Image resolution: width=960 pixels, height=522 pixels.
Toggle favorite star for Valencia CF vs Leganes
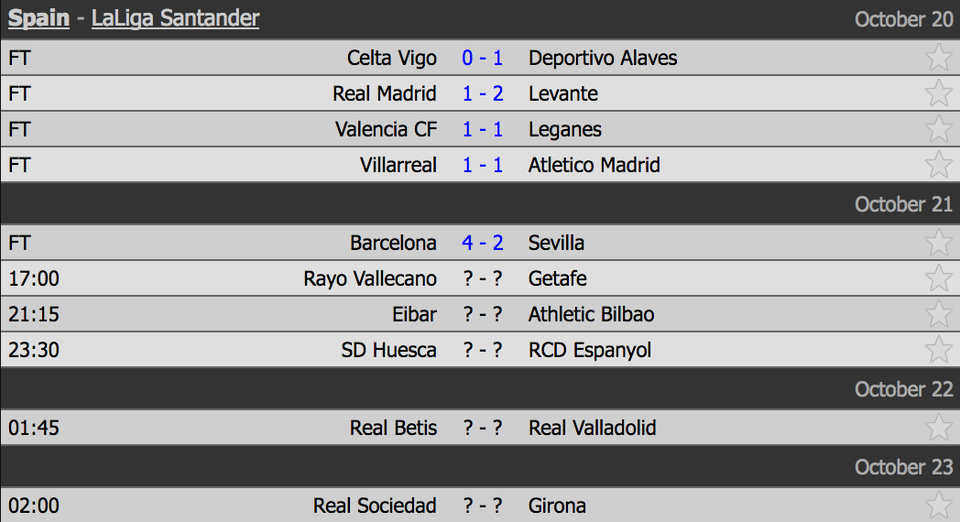click(x=938, y=129)
